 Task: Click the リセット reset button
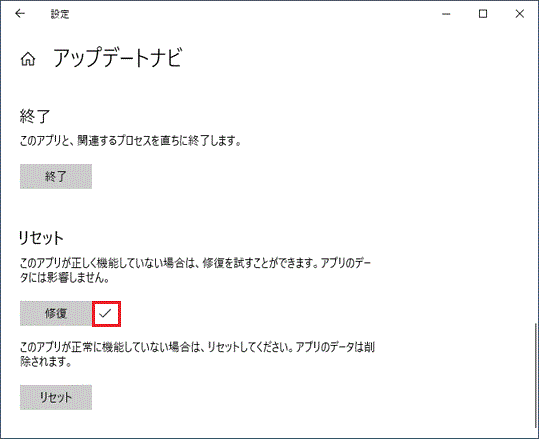click(x=56, y=397)
